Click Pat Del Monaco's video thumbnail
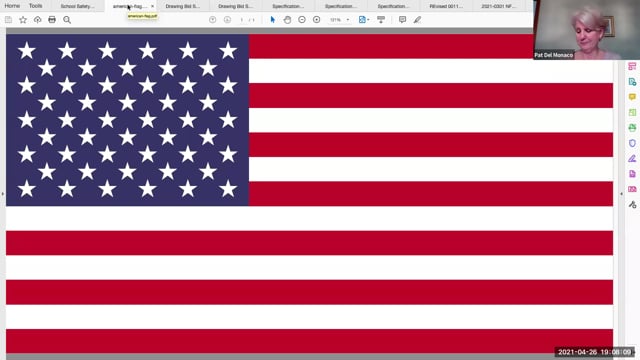The image size is (640, 360). (x=587, y=30)
